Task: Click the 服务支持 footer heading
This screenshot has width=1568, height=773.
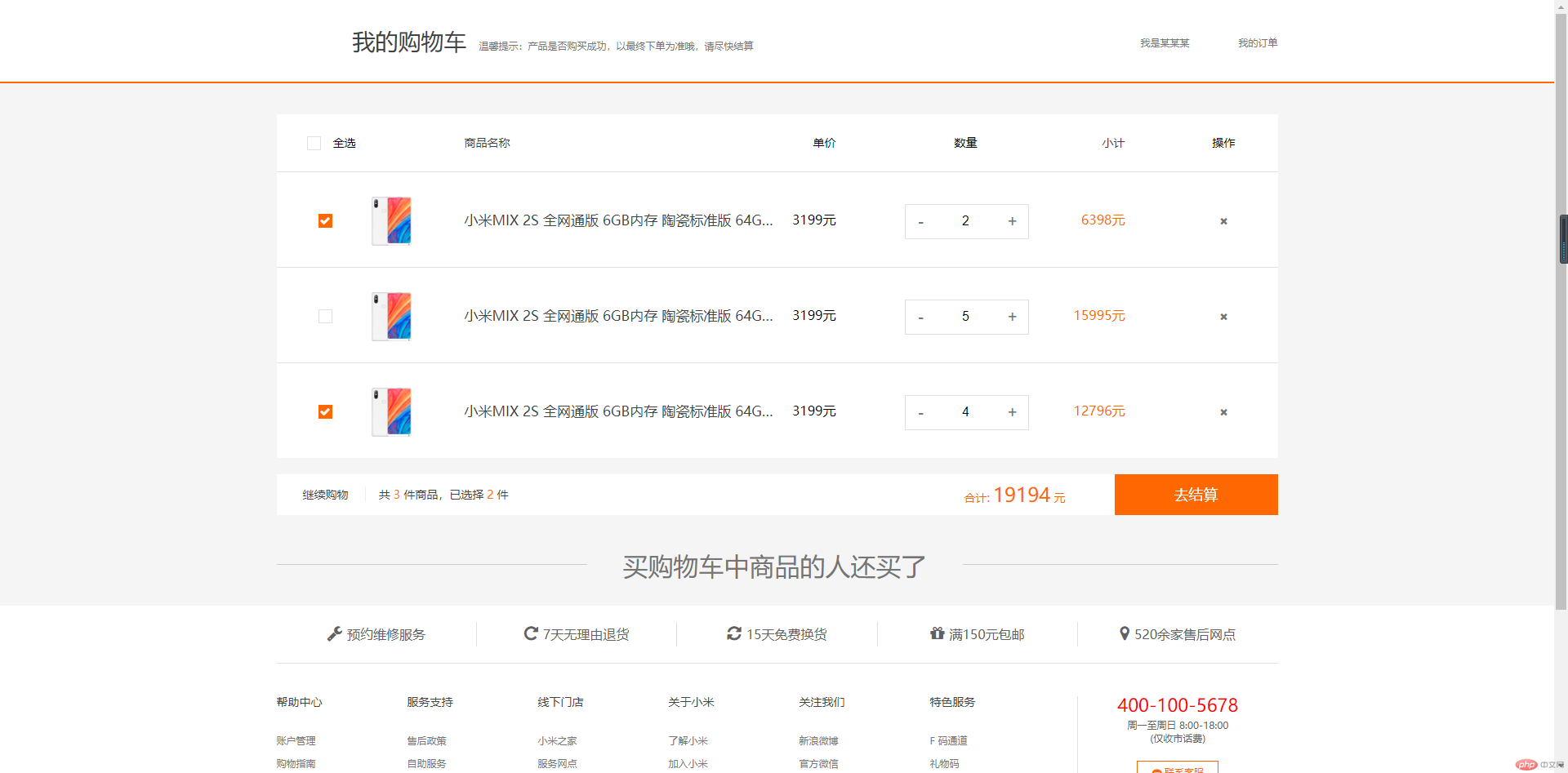Action: [x=430, y=702]
